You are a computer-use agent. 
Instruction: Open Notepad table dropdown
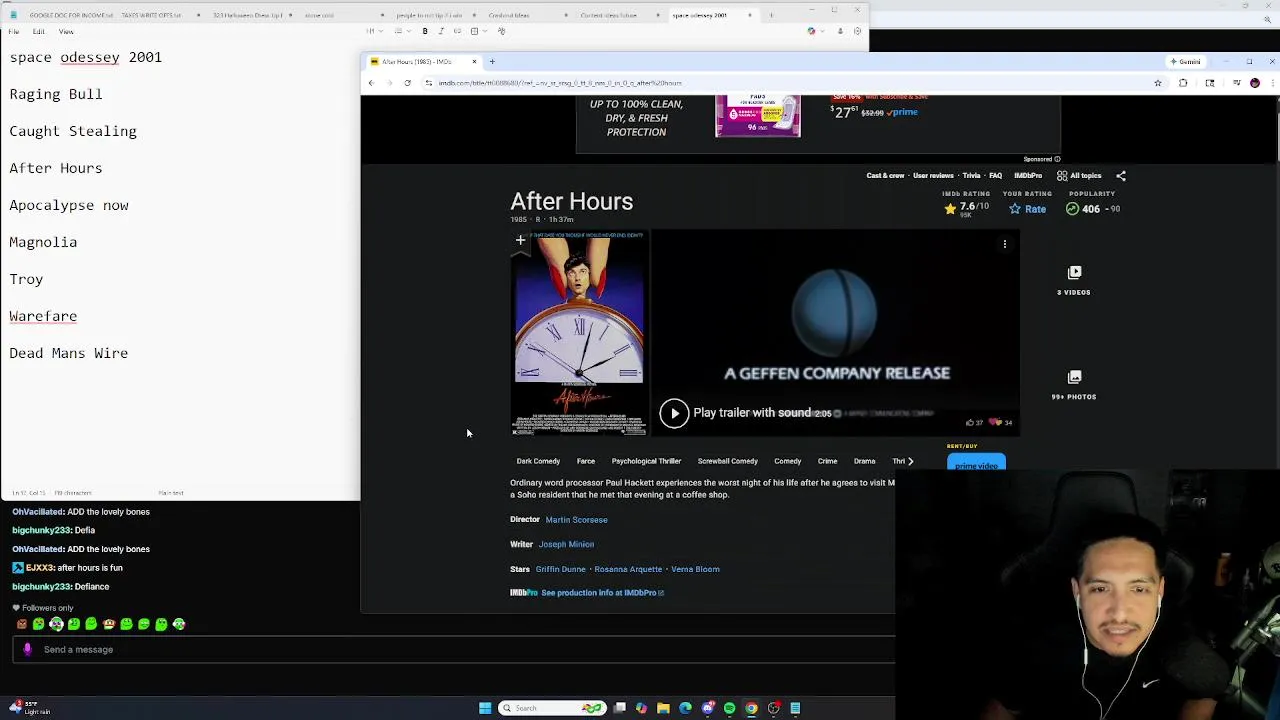pos(479,31)
